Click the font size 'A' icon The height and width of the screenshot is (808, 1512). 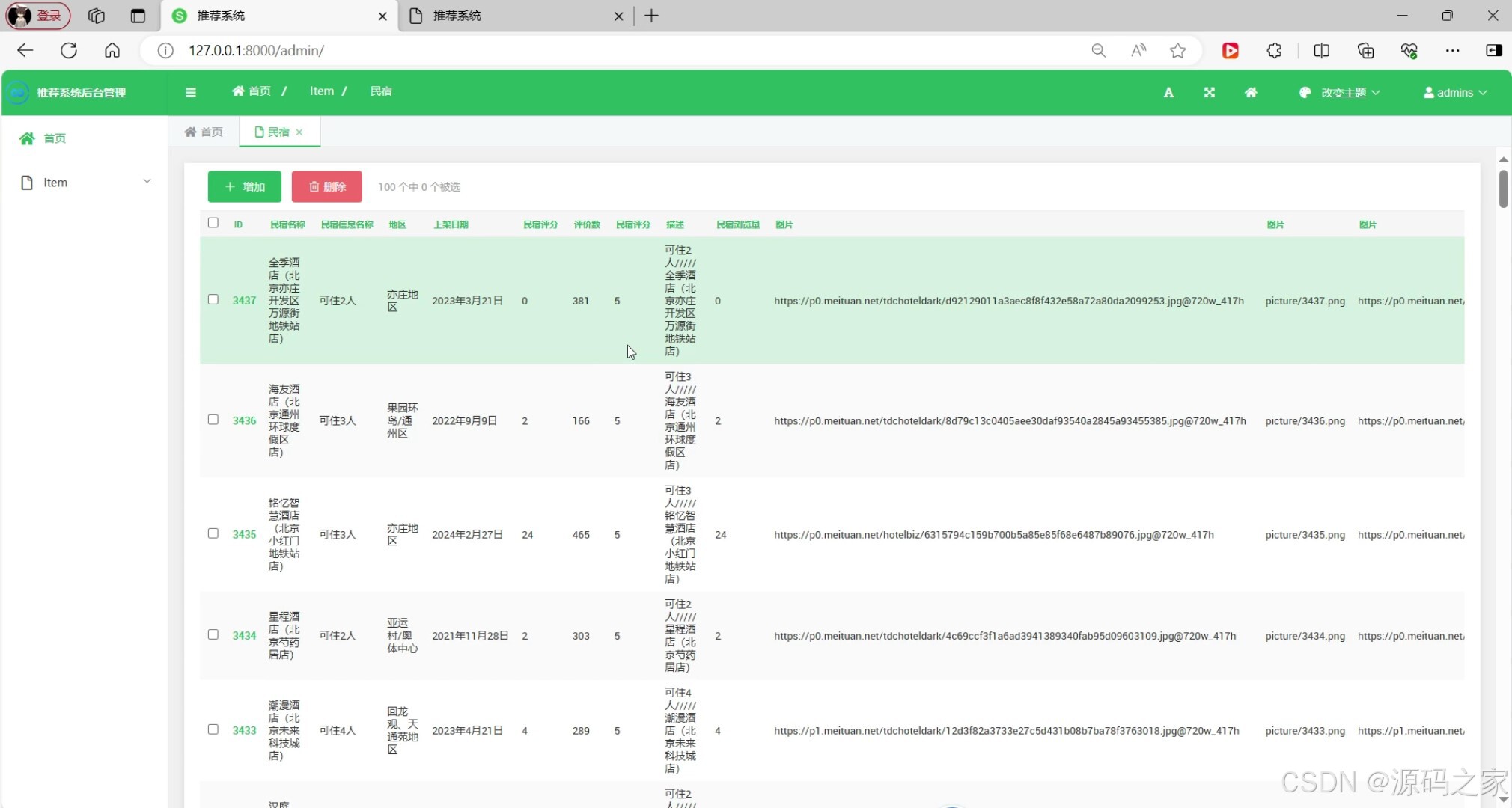click(1168, 92)
